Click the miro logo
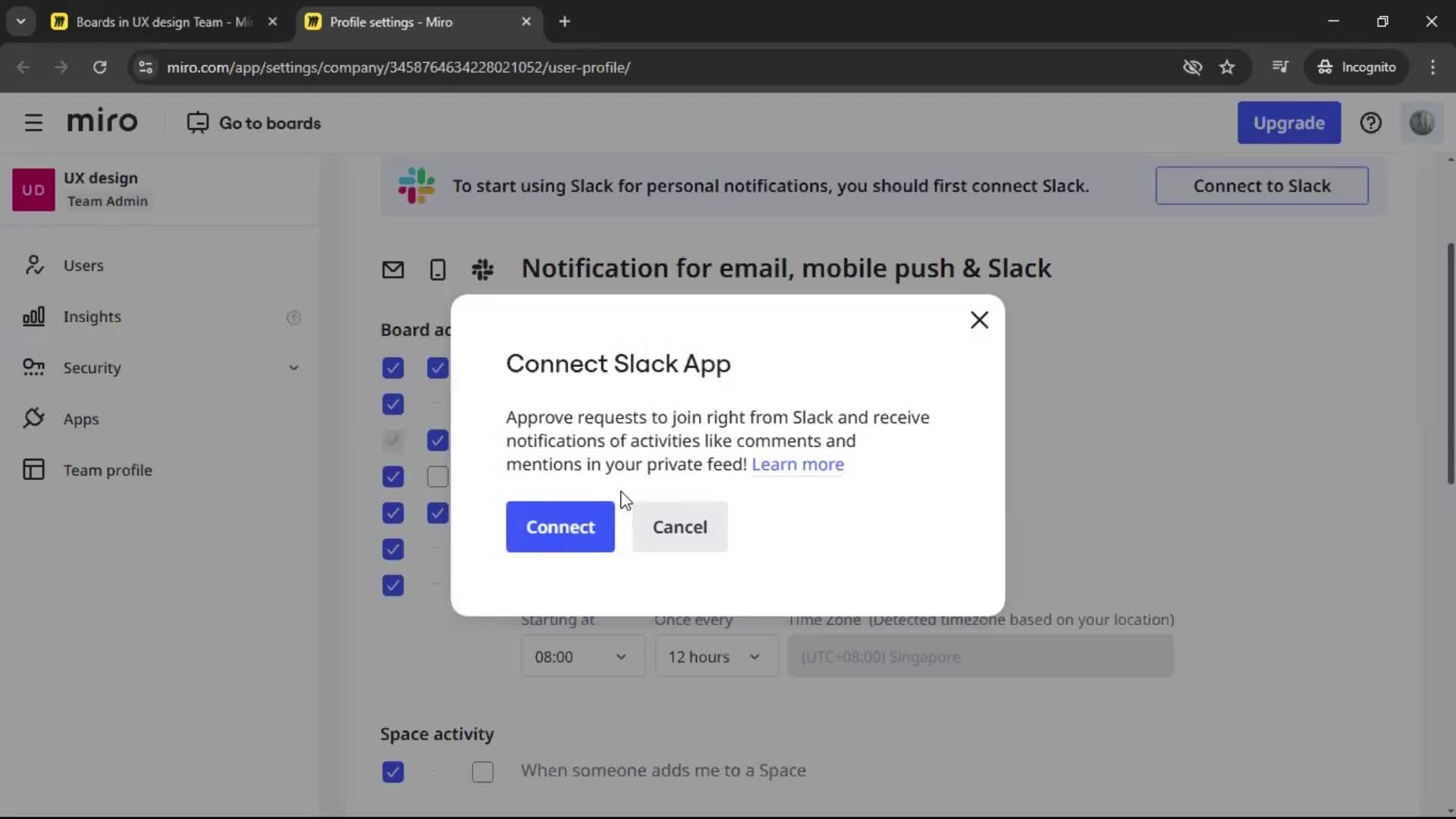The image size is (1456, 819). pos(102,121)
